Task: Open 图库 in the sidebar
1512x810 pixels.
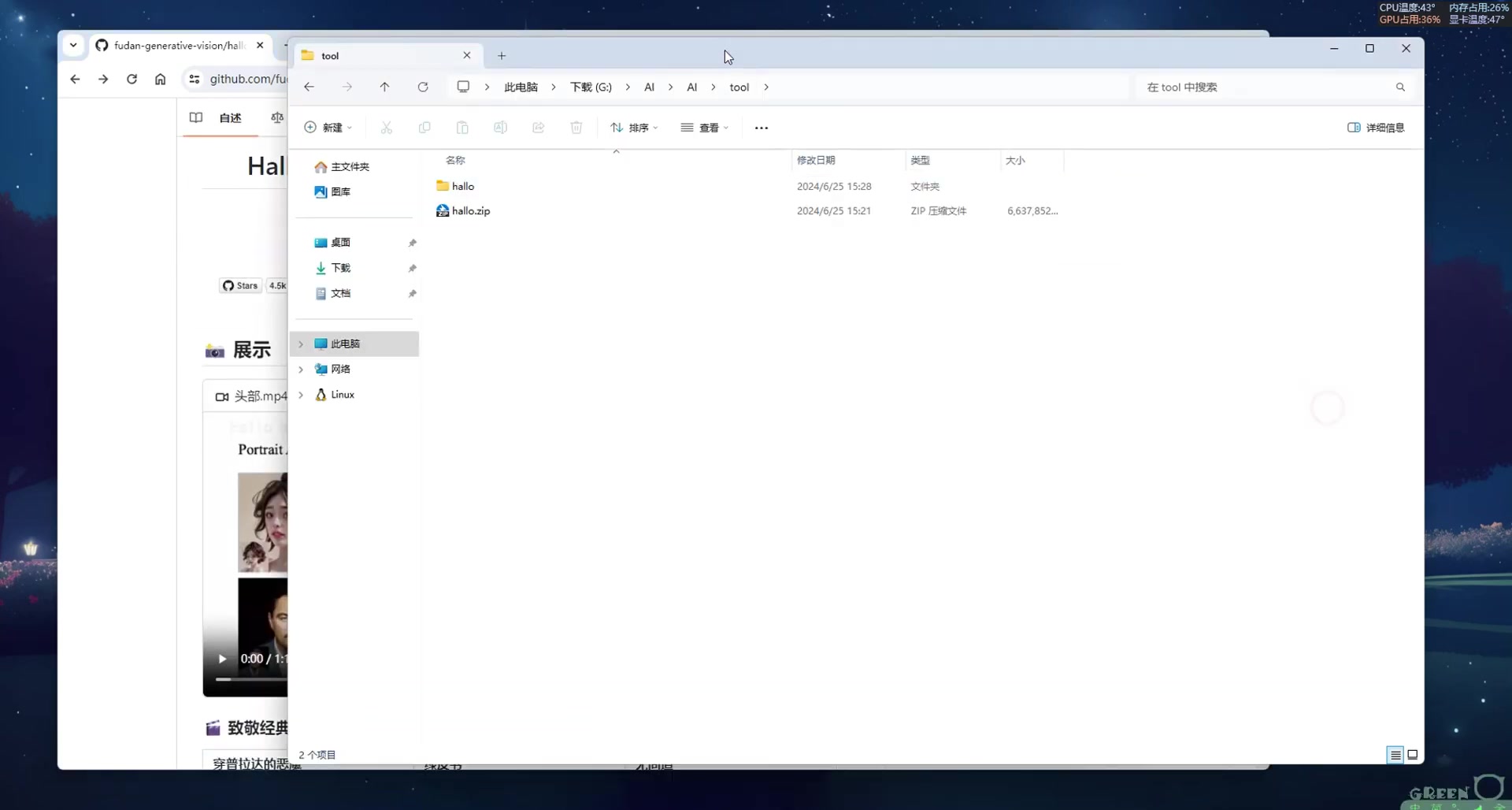Action: 332,191
